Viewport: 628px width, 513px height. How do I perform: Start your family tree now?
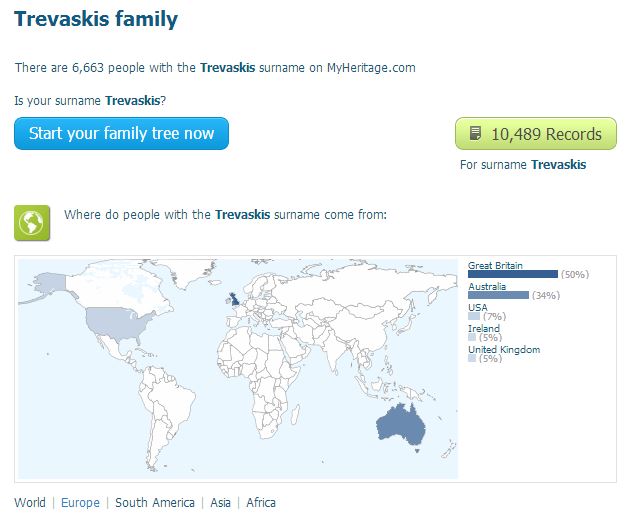[x=121, y=133]
